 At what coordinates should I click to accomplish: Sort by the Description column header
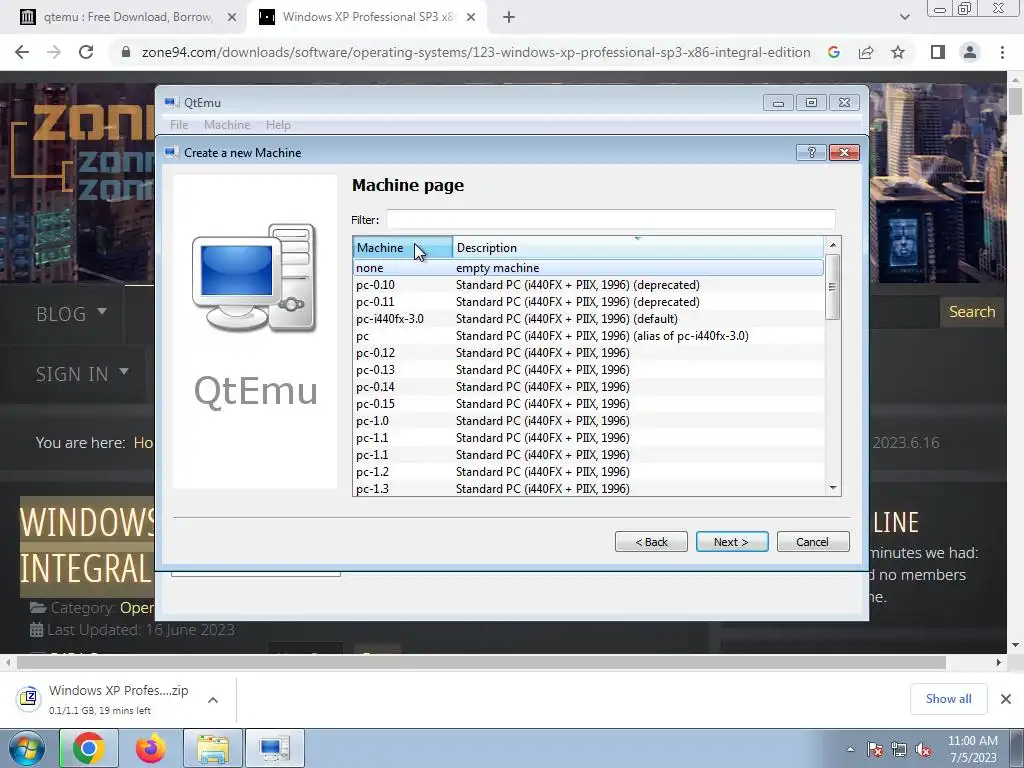[x=638, y=248]
